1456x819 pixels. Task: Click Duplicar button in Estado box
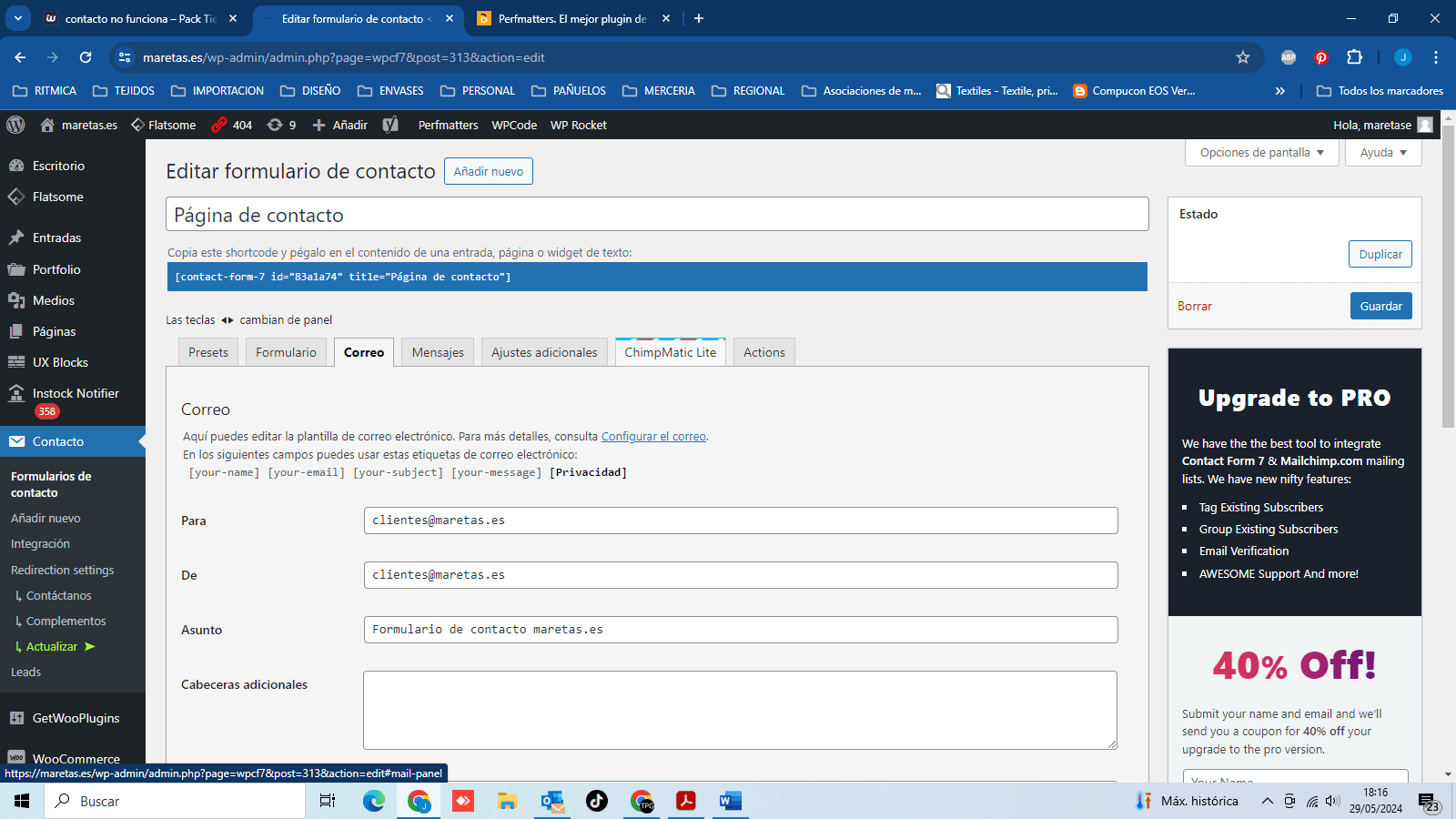(1380, 254)
